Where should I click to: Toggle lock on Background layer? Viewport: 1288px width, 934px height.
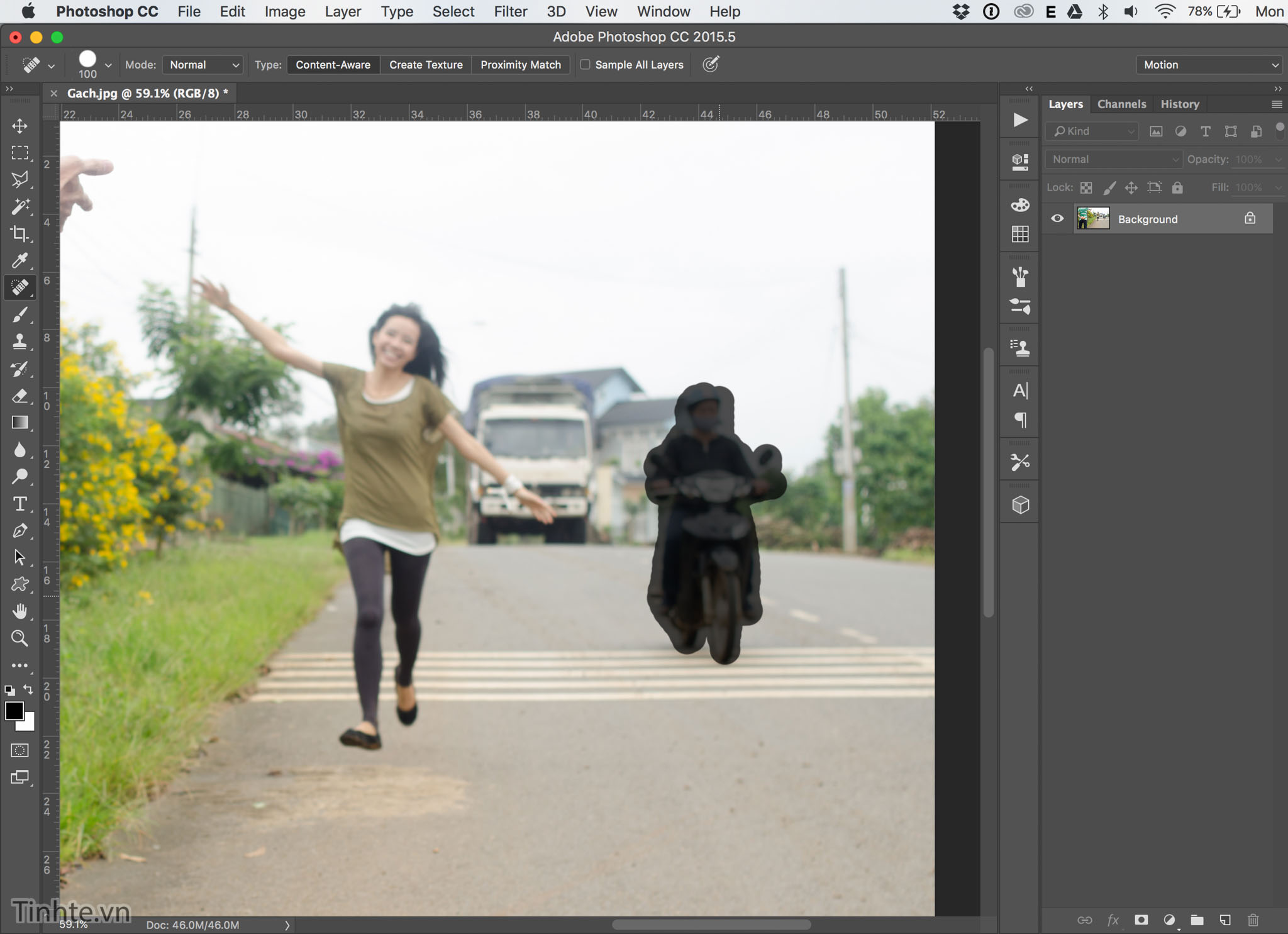(x=1248, y=218)
